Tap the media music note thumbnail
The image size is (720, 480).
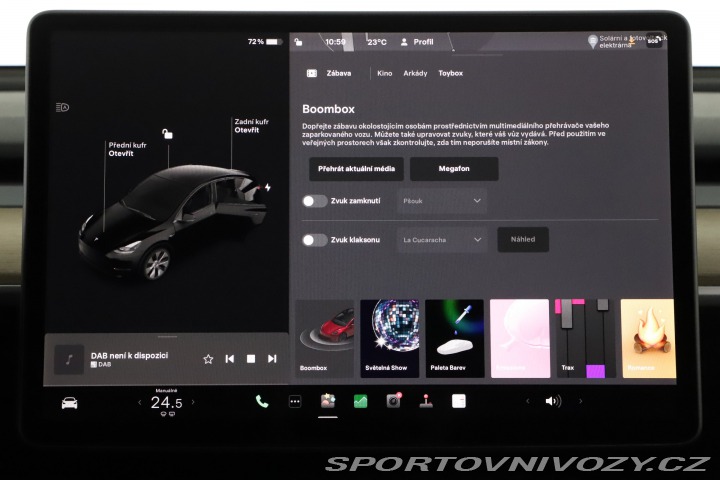[x=69, y=359]
